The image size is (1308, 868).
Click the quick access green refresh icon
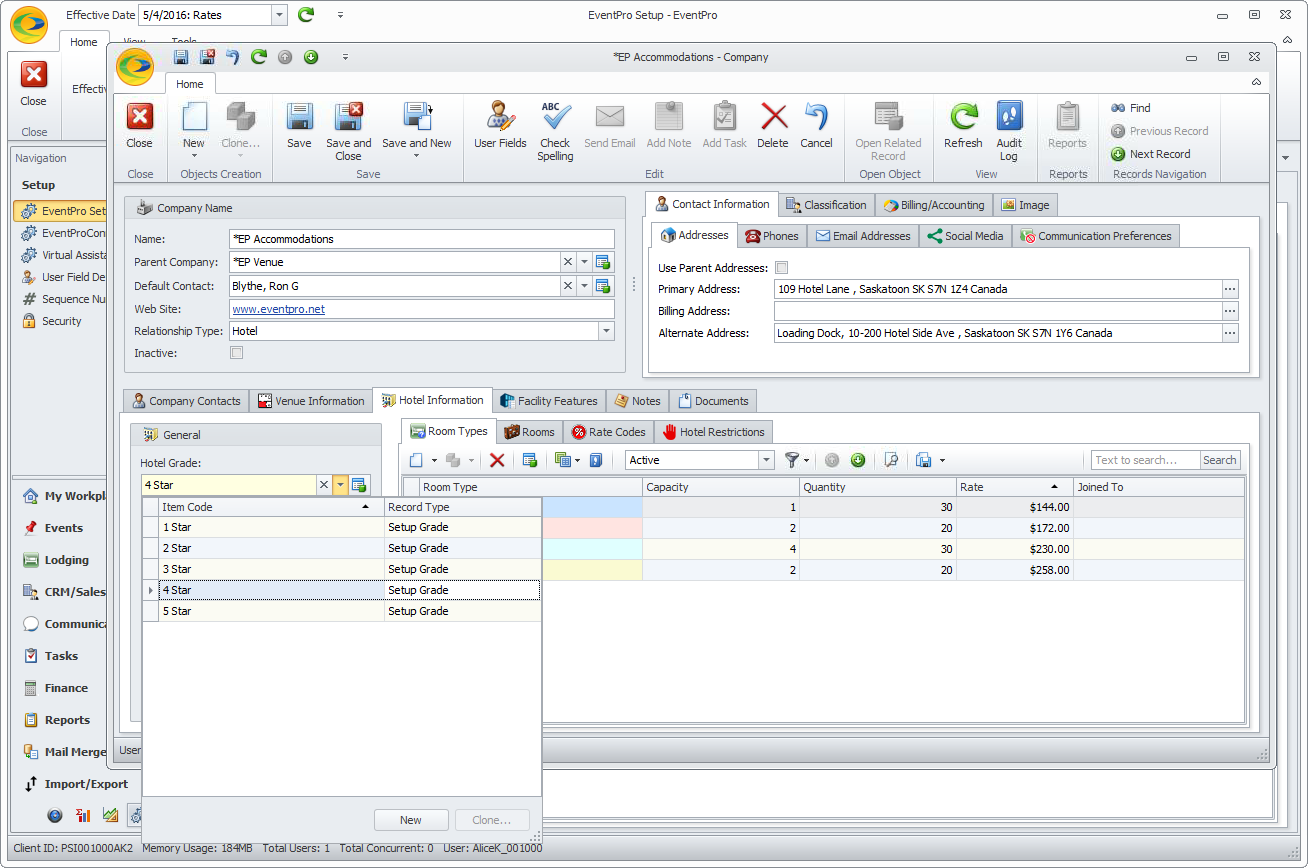[259, 57]
